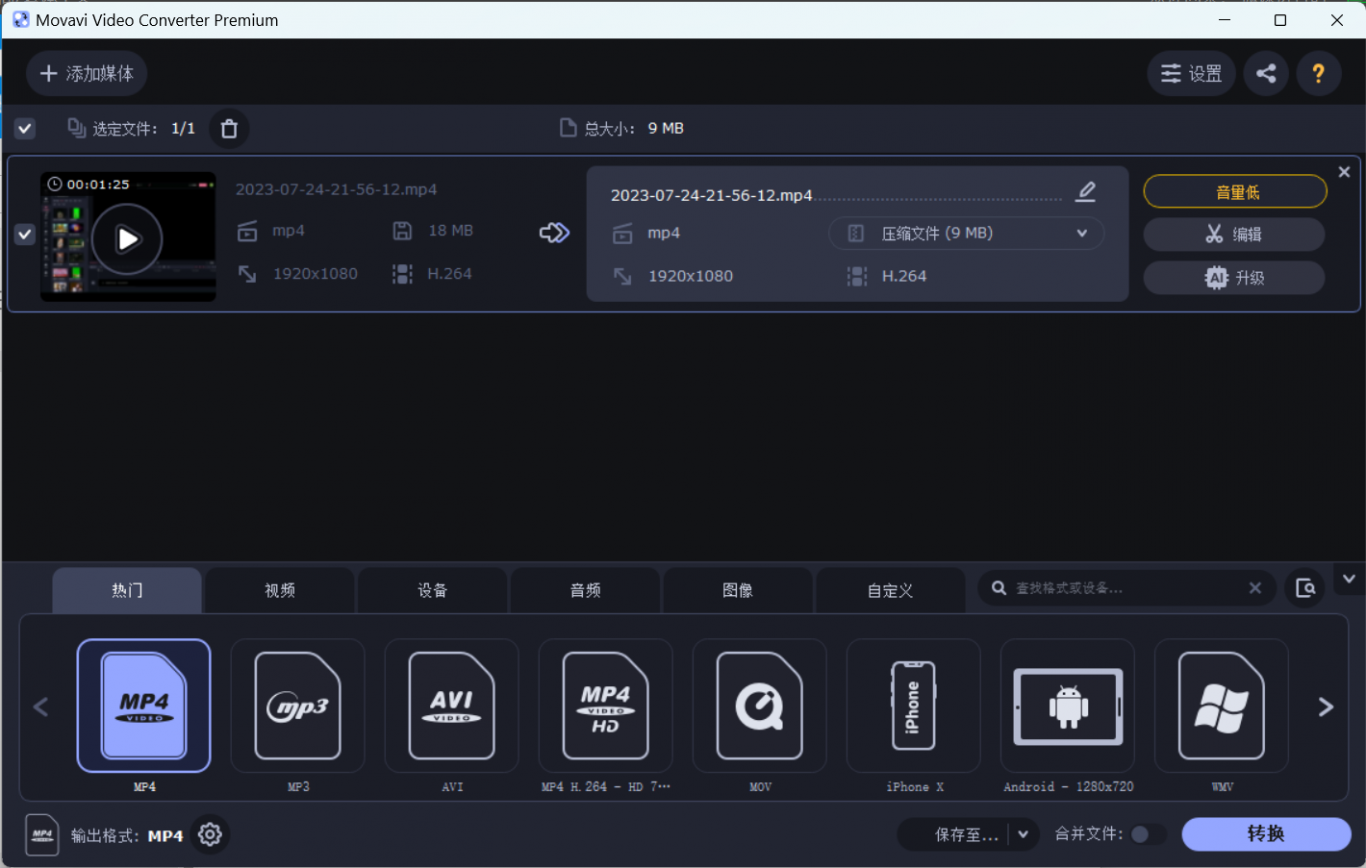This screenshot has width=1366, height=868.
Task: Toggle the select-all files checkbox
Action: (x=25, y=128)
